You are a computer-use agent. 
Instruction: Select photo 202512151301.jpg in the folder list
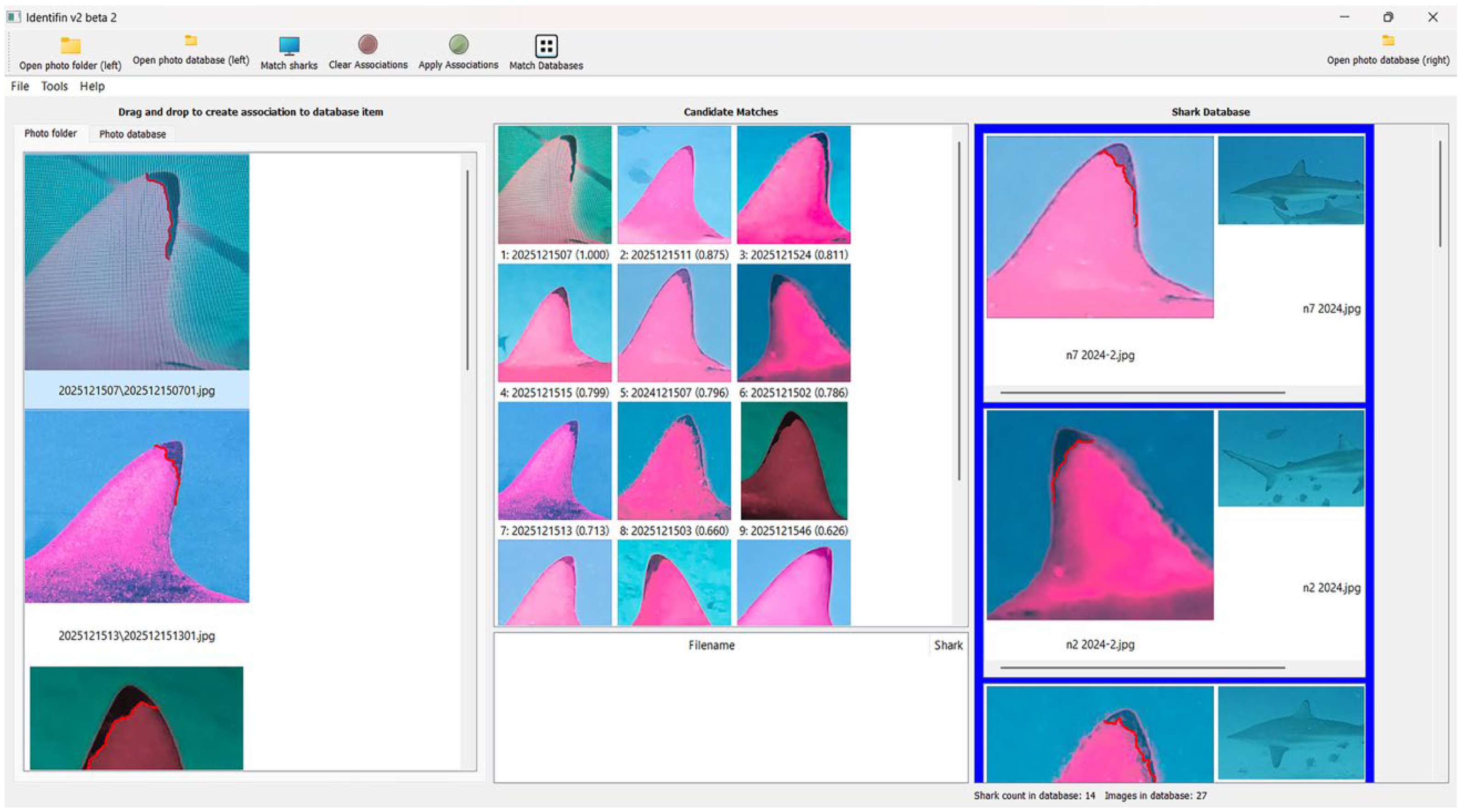[x=137, y=506]
